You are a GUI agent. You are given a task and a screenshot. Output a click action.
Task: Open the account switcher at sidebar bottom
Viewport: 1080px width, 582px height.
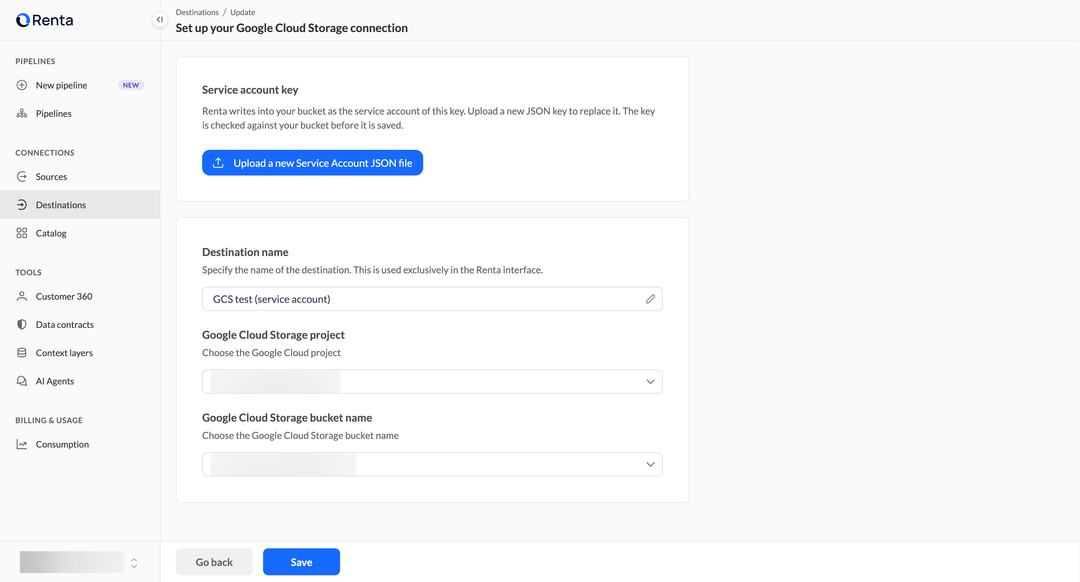tap(79, 562)
